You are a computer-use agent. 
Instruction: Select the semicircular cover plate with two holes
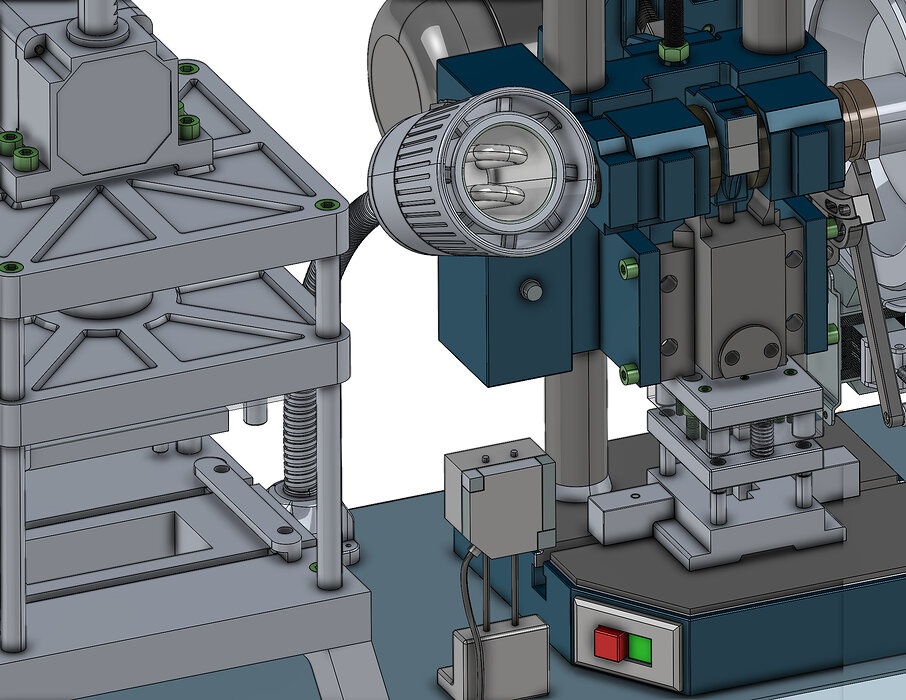pyautogui.click(x=750, y=350)
